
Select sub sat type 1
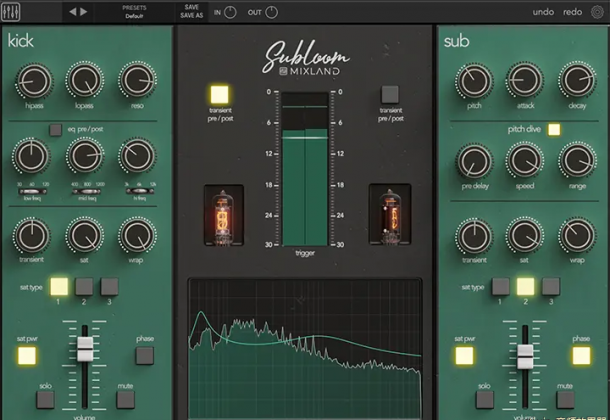click(x=501, y=287)
